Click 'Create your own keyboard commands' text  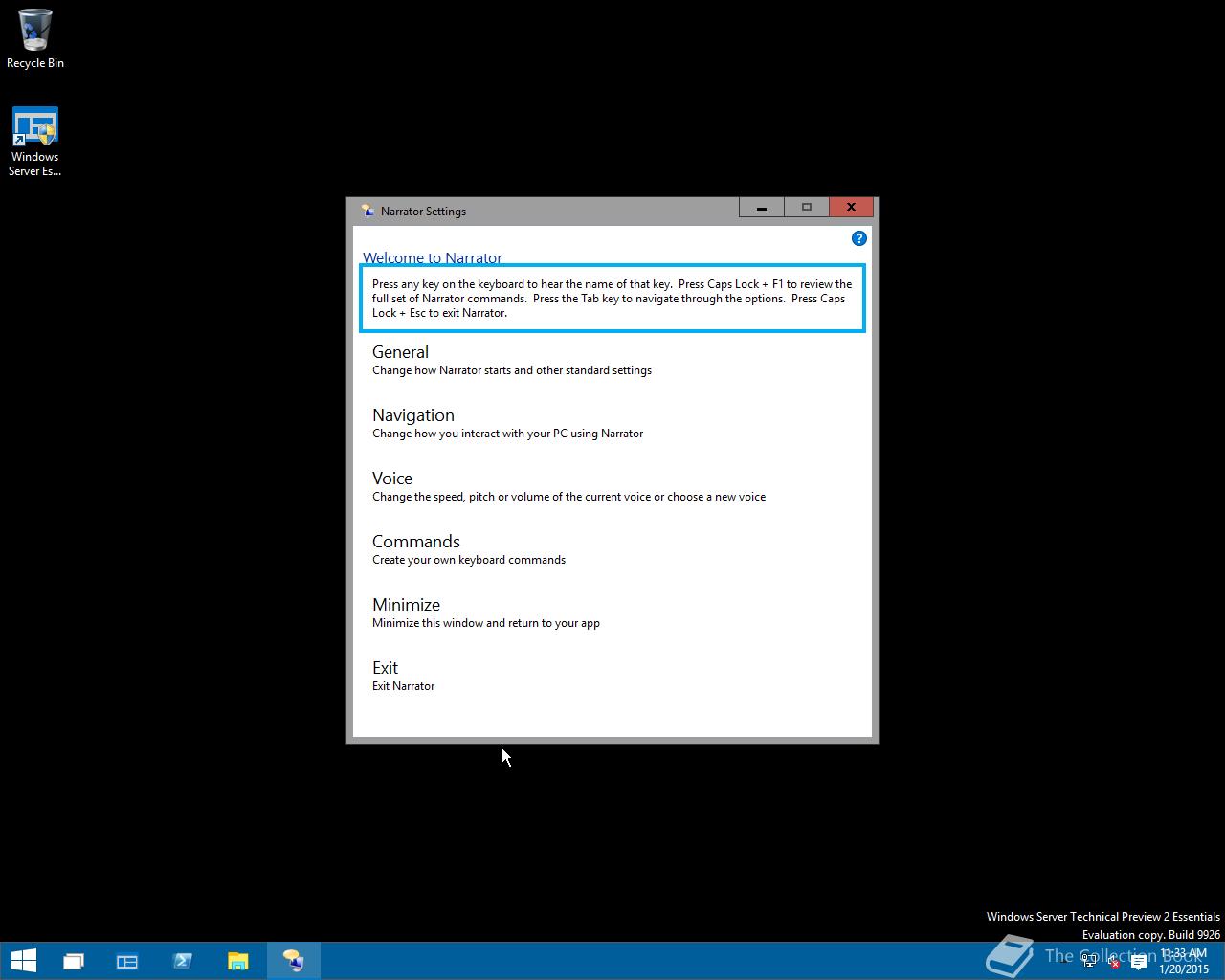click(x=469, y=560)
